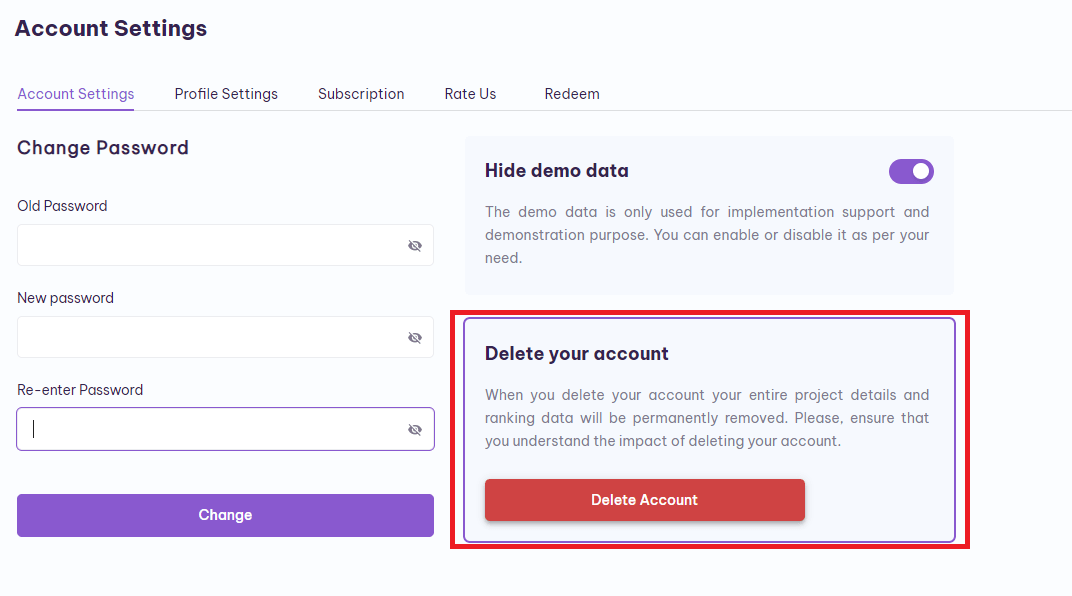1072x596 pixels.
Task: Click the Change Password section heading
Action: (103, 148)
